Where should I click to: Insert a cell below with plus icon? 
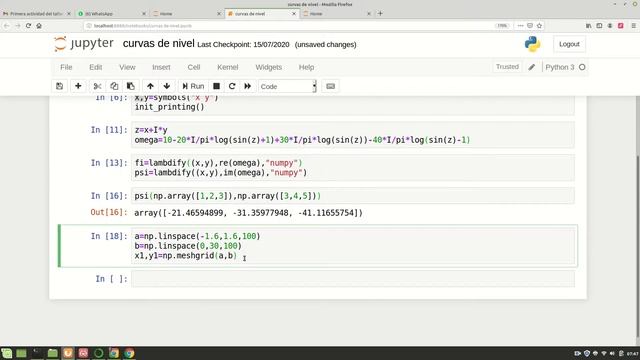pos(78,86)
